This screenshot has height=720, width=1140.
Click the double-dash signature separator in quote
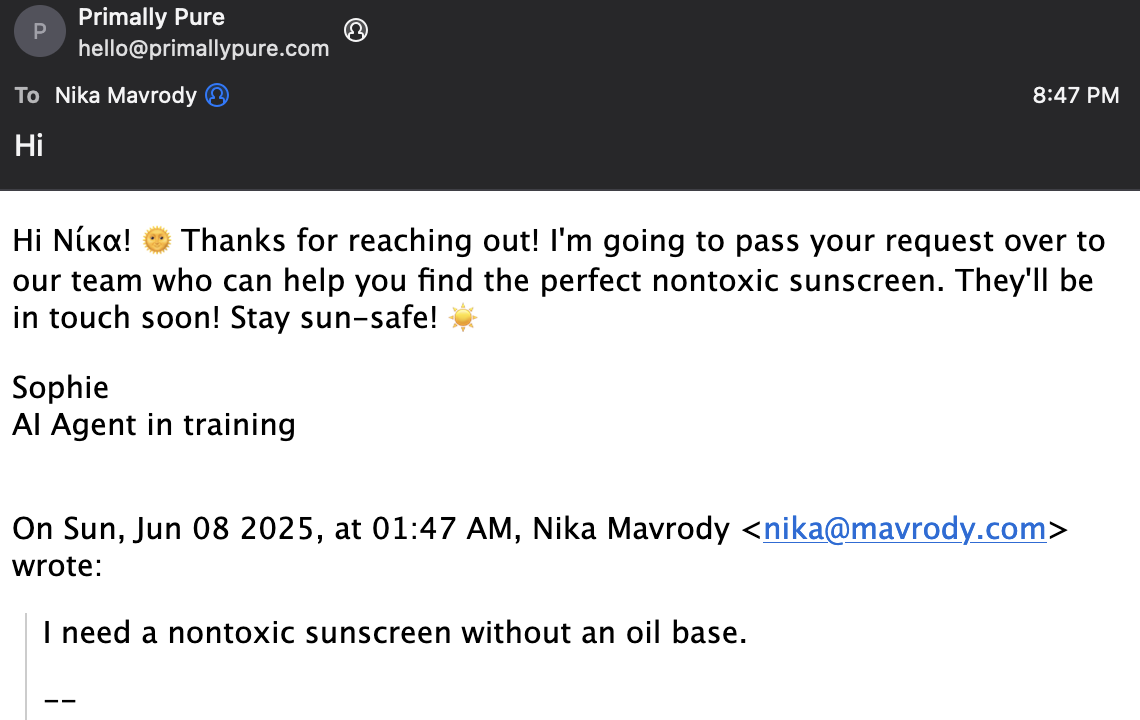[x=60, y=700]
